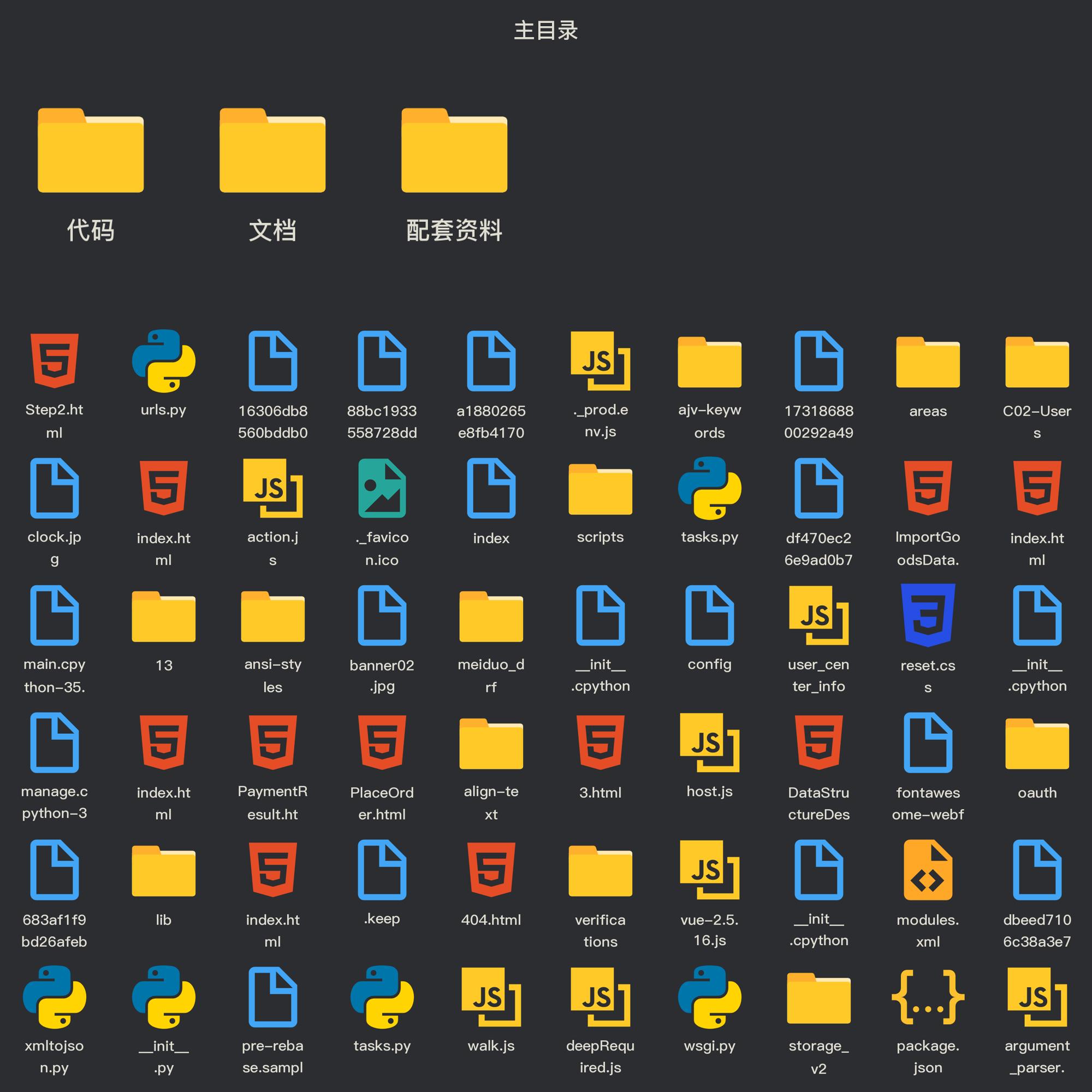Select the 88bc1933558728dd file icon
Viewport: 1092px width, 1092px height.
[382, 360]
